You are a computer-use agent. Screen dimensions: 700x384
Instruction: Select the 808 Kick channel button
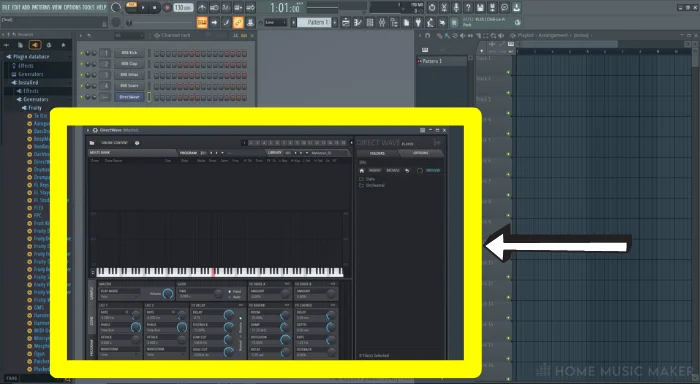(x=129, y=53)
